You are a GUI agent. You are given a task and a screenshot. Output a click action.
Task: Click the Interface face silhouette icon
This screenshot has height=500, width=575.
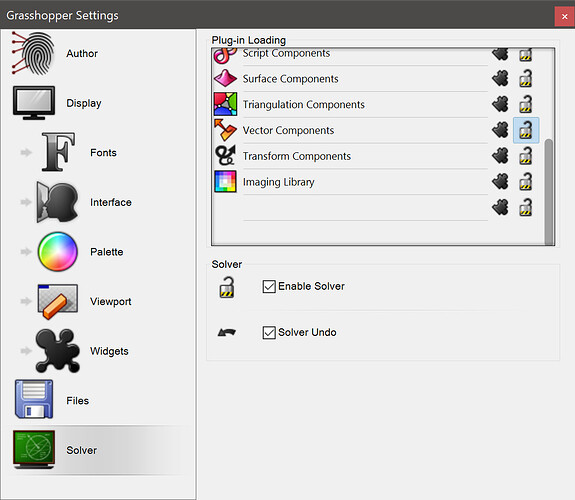tap(58, 202)
